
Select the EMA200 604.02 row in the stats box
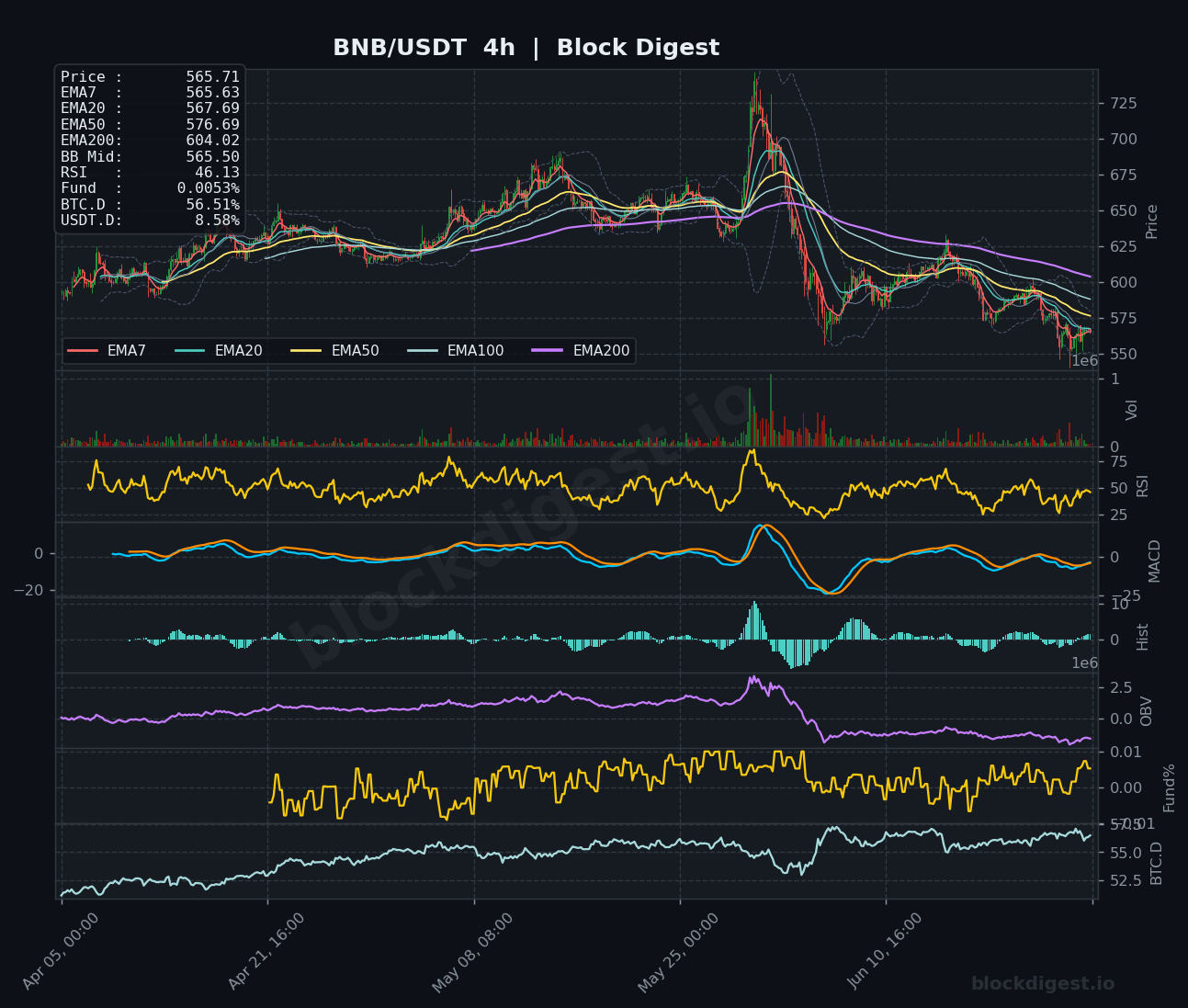click(150, 141)
